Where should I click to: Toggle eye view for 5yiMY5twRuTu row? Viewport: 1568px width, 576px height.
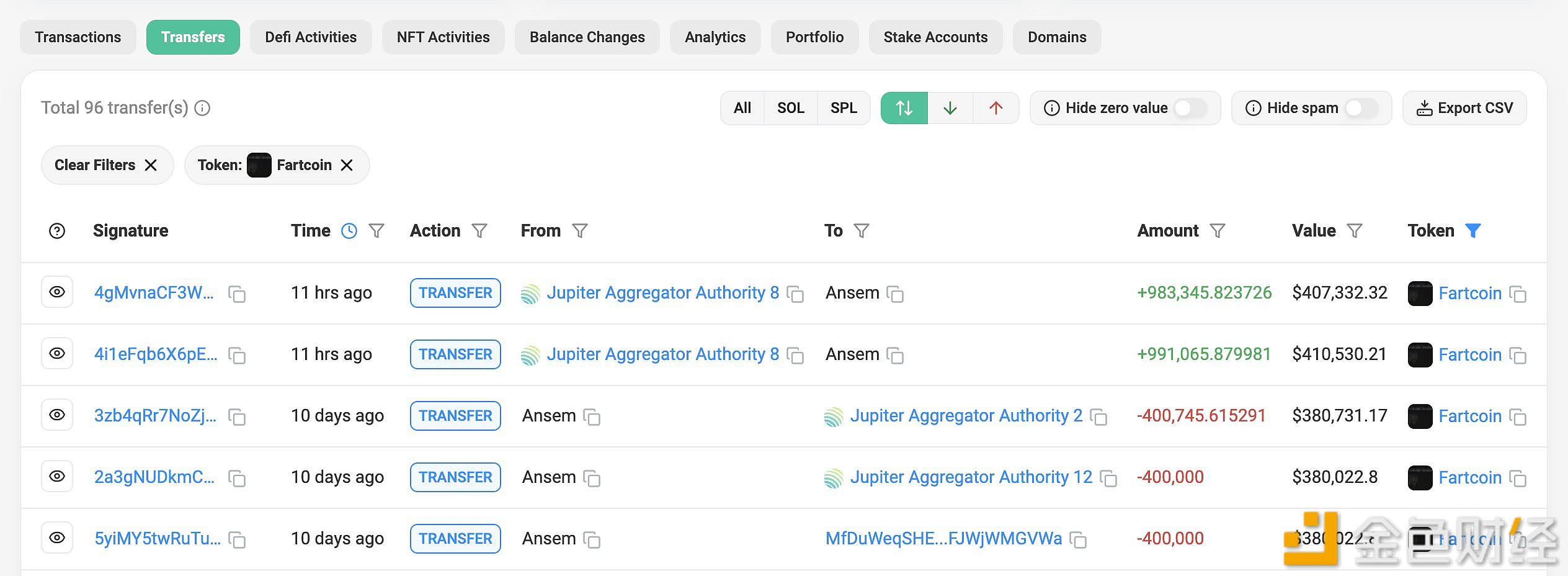click(57, 538)
